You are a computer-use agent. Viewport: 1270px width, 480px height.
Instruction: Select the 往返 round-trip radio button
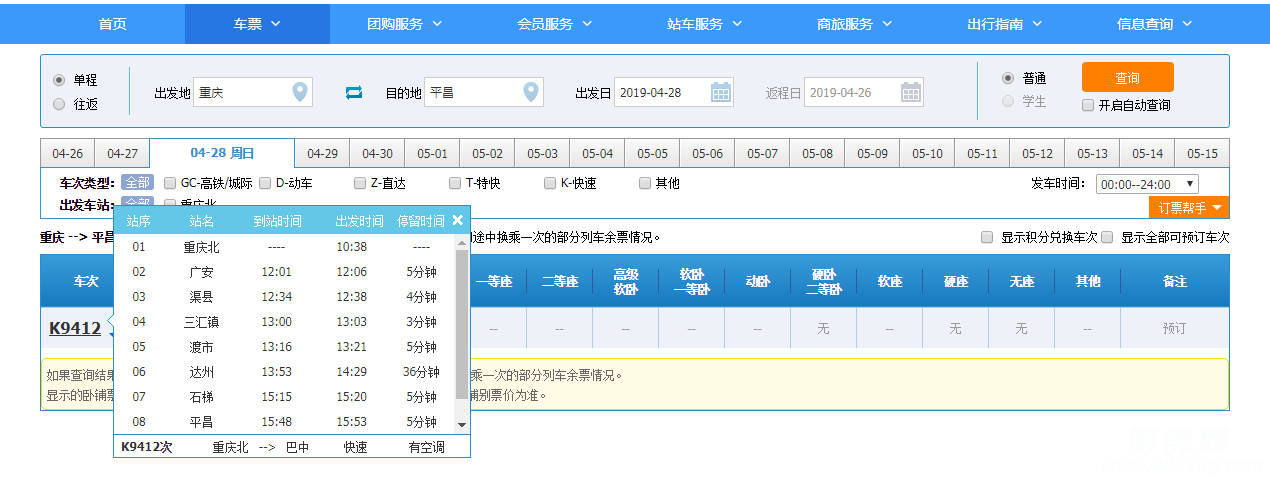(x=59, y=104)
